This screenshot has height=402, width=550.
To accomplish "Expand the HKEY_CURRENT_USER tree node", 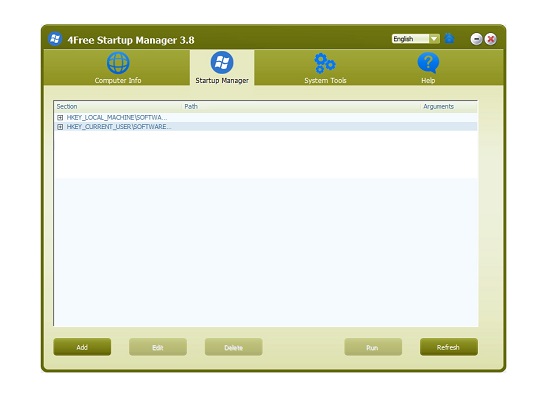I will 60,127.
